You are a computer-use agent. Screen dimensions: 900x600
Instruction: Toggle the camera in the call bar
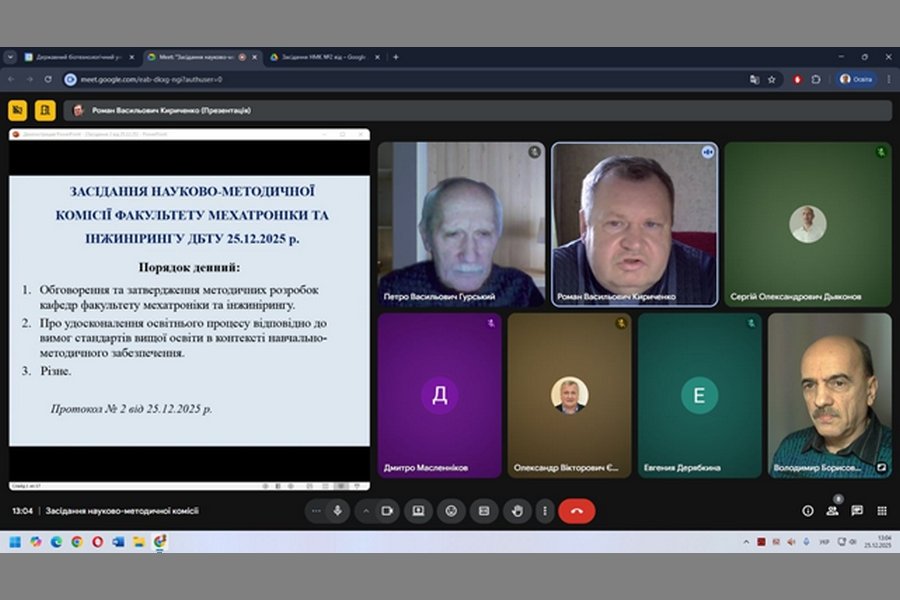pos(387,511)
